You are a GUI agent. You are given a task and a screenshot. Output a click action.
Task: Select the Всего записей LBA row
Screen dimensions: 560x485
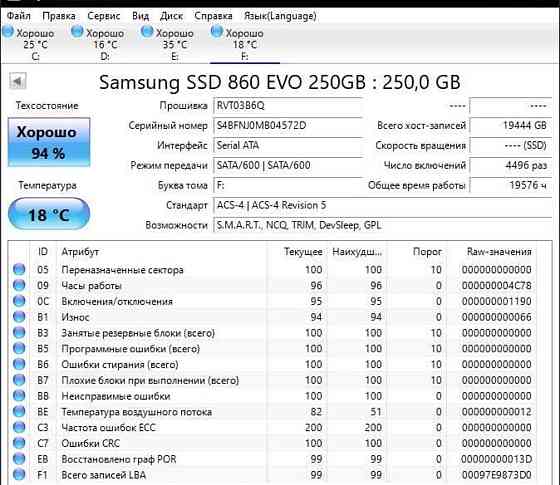(x=272, y=475)
